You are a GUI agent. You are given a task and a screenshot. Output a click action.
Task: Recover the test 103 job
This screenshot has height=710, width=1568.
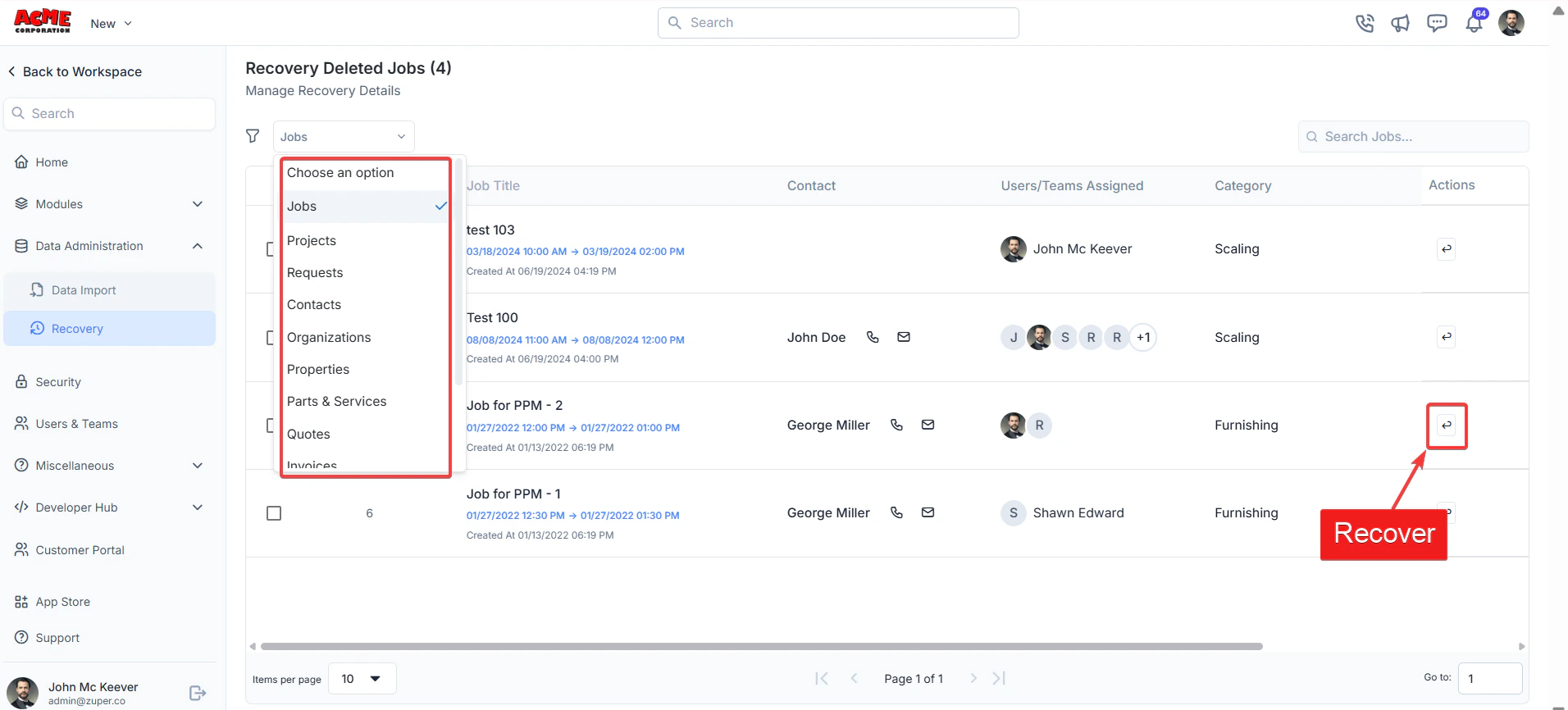tap(1447, 249)
